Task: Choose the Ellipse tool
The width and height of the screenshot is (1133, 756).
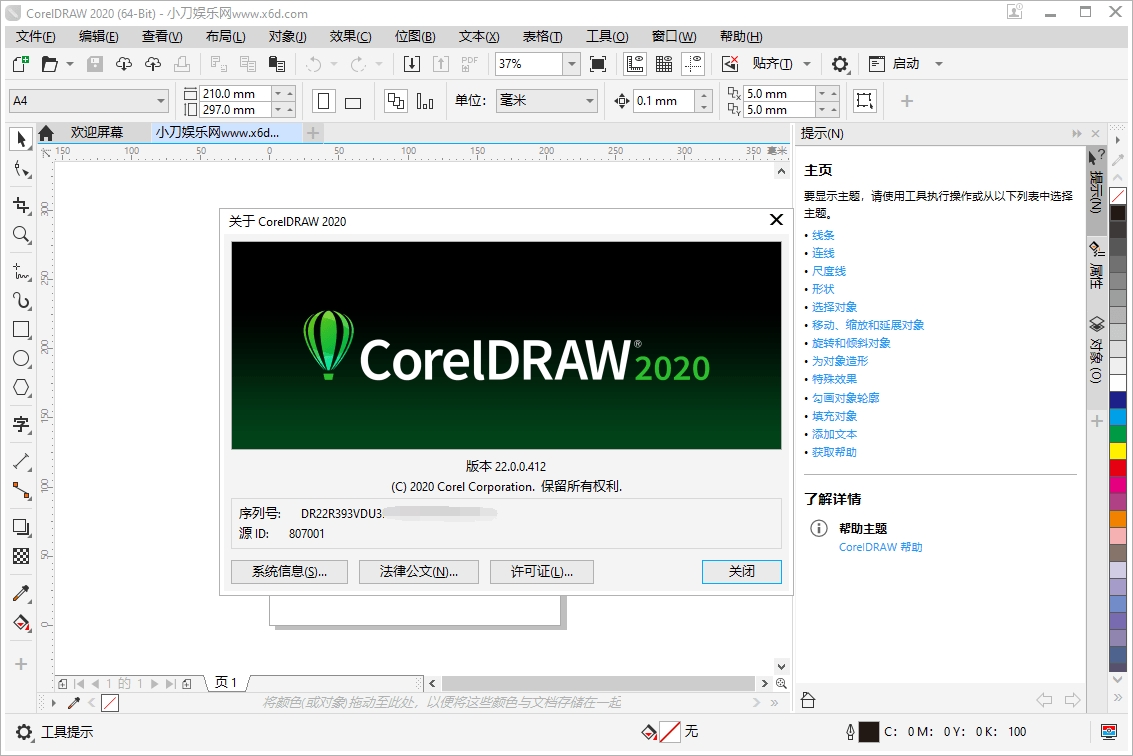Action: point(21,358)
